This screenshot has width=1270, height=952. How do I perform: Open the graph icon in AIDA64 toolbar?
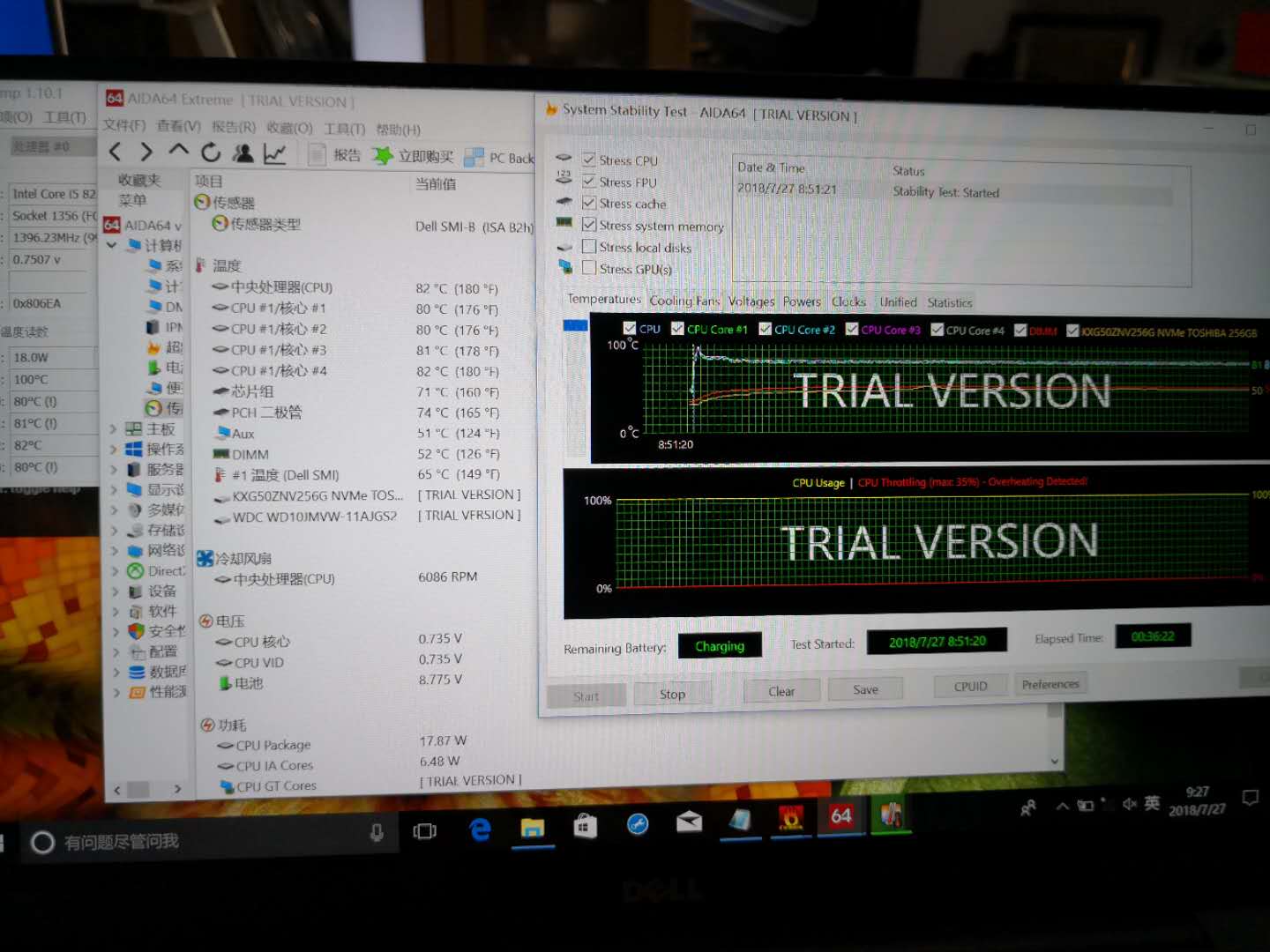[274, 154]
